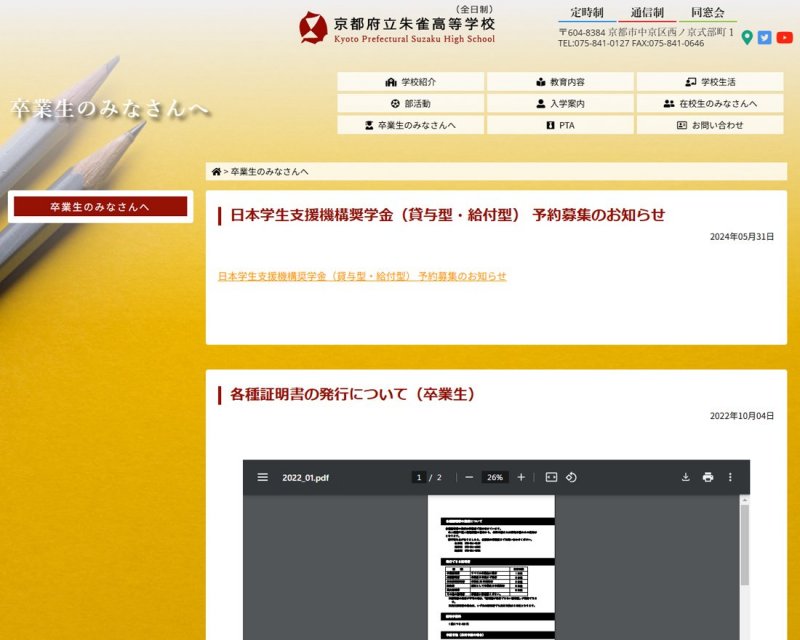The width and height of the screenshot is (800, 640).
Task: Open the school's Twitter page icon
Action: click(x=765, y=38)
